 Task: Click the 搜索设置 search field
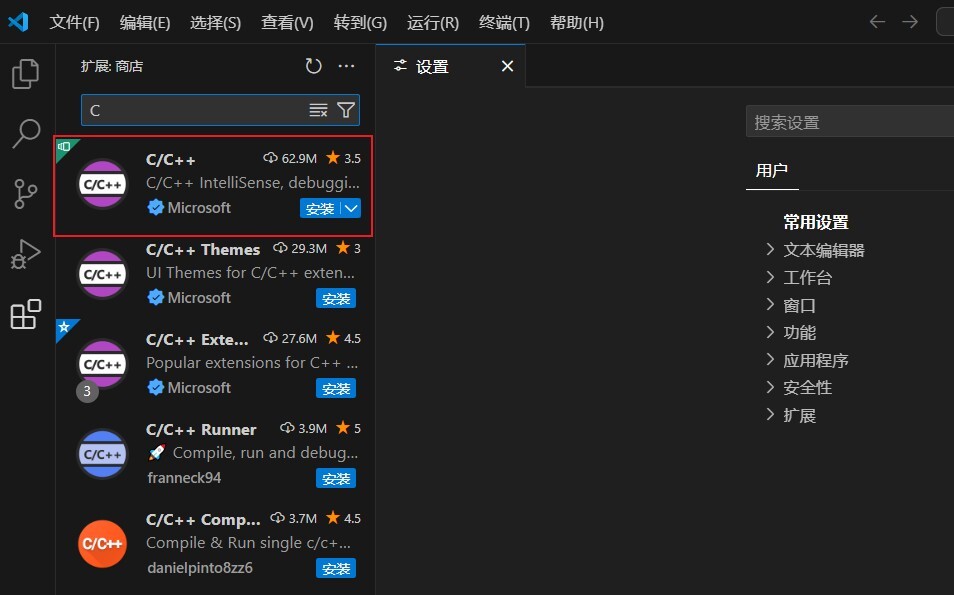point(849,122)
